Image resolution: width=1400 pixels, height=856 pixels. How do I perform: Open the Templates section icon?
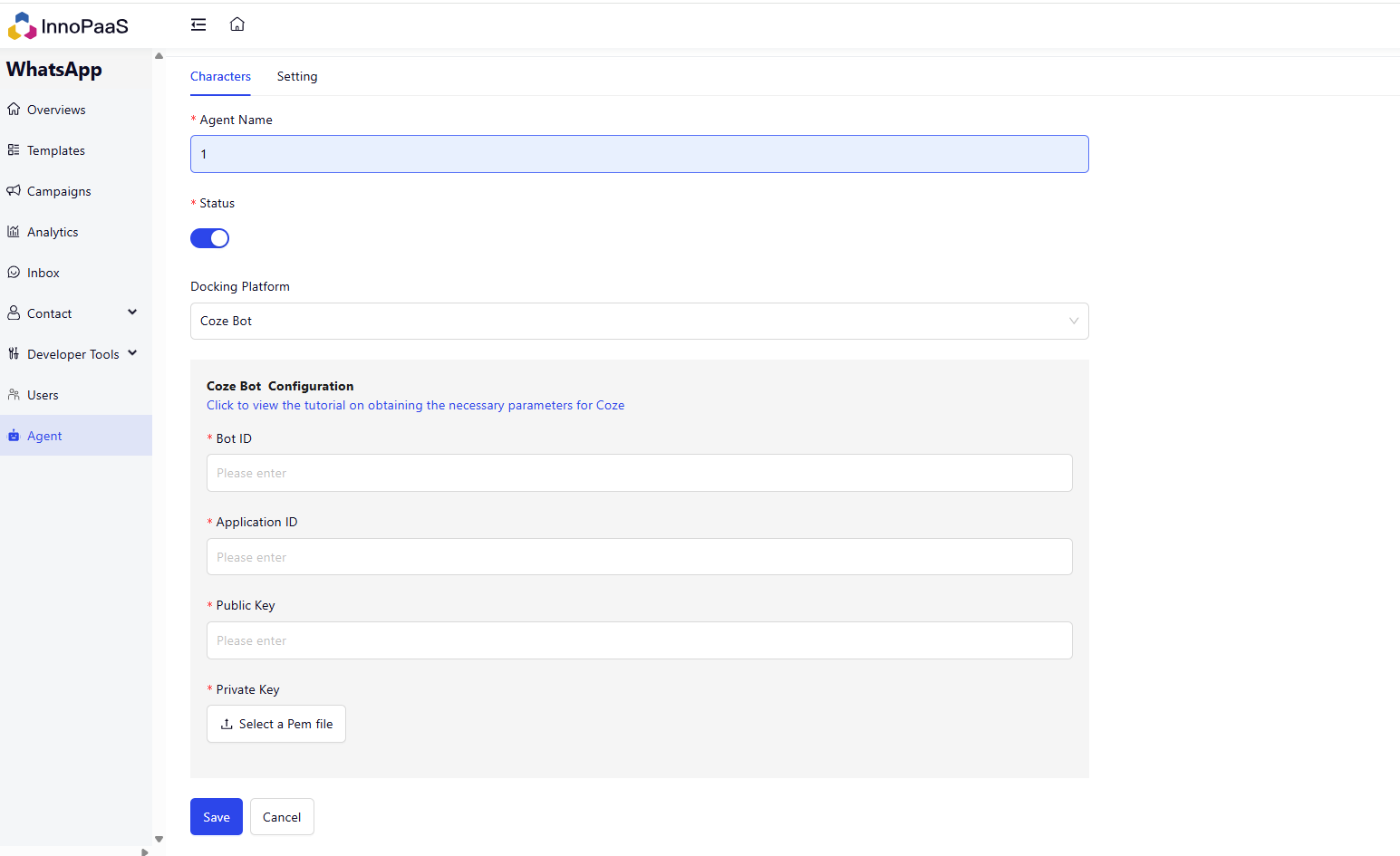tap(14, 150)
